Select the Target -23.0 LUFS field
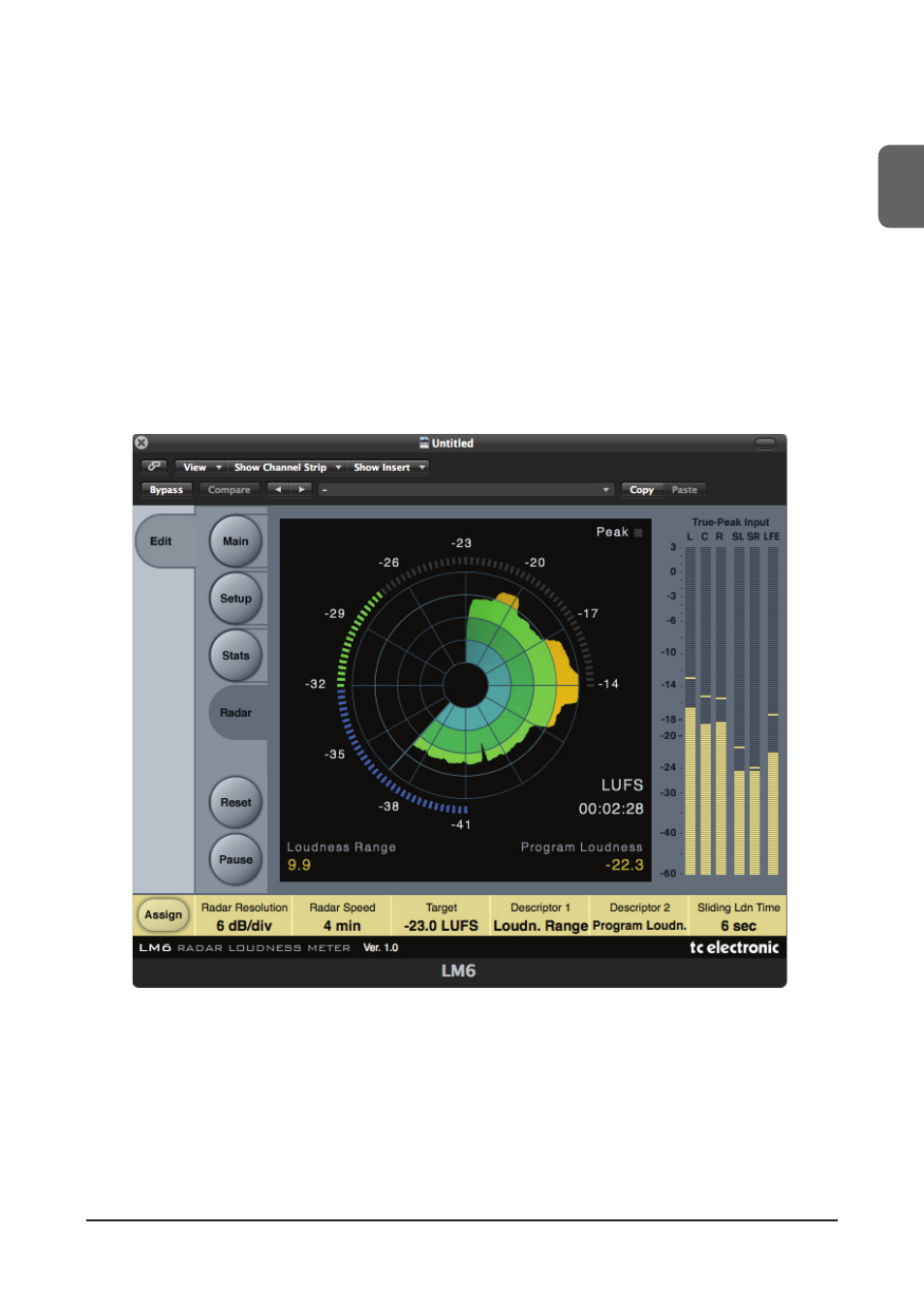924x1294 pixels. (441, 916)
